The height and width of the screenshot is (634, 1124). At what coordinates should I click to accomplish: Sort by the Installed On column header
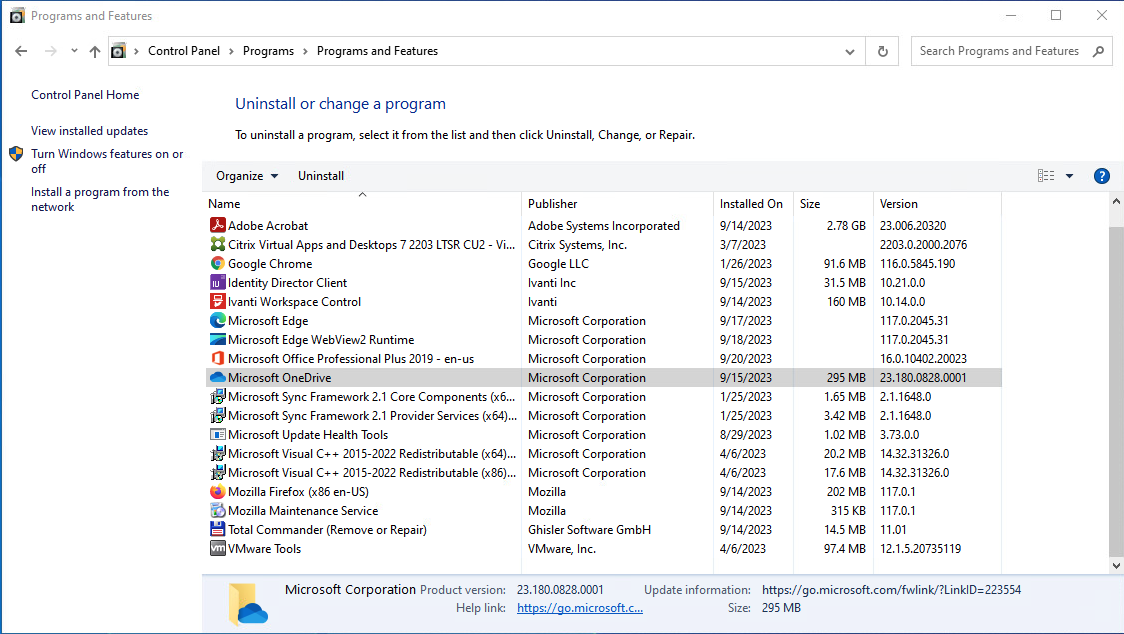[x=753, y=204]
